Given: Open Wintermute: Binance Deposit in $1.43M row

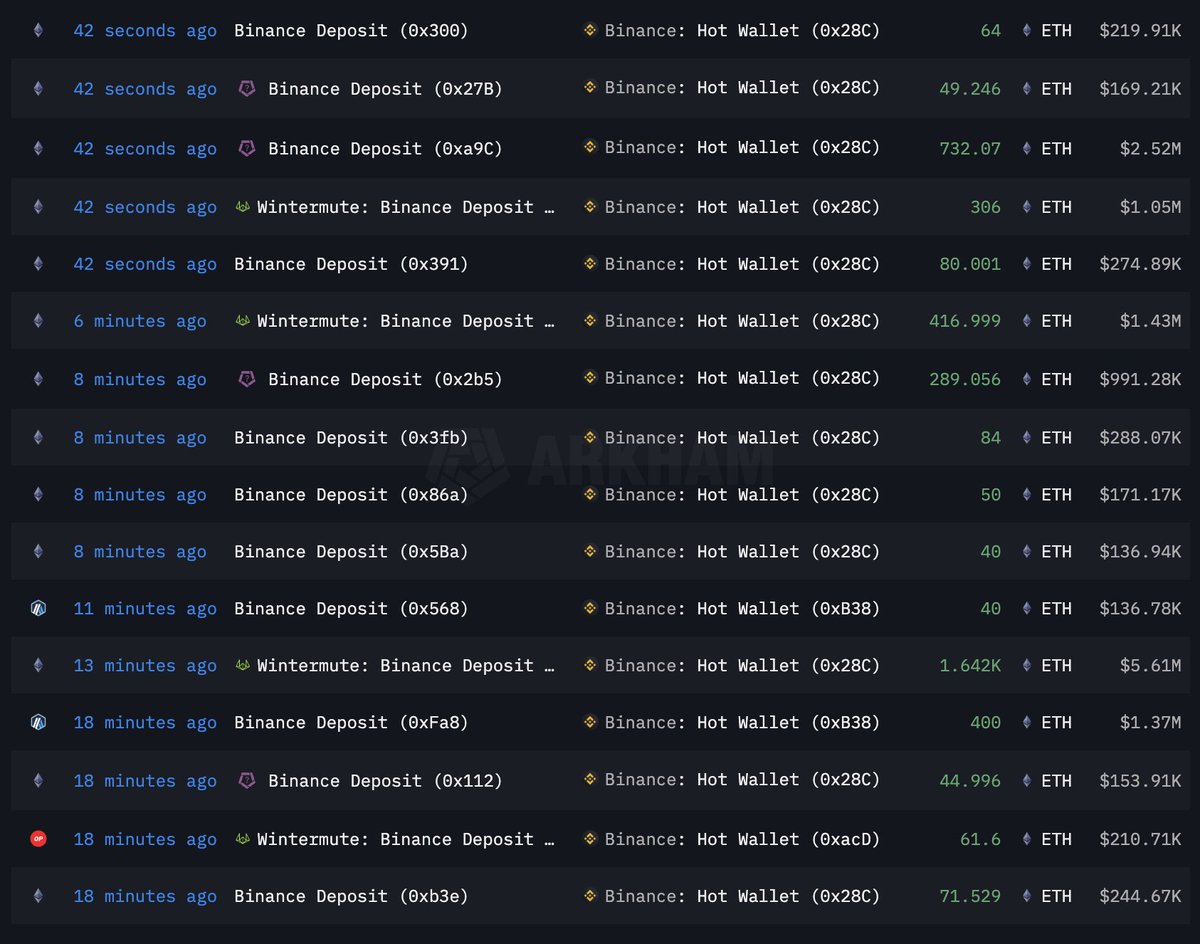Looking at the screenshot, I should [406, 321].
